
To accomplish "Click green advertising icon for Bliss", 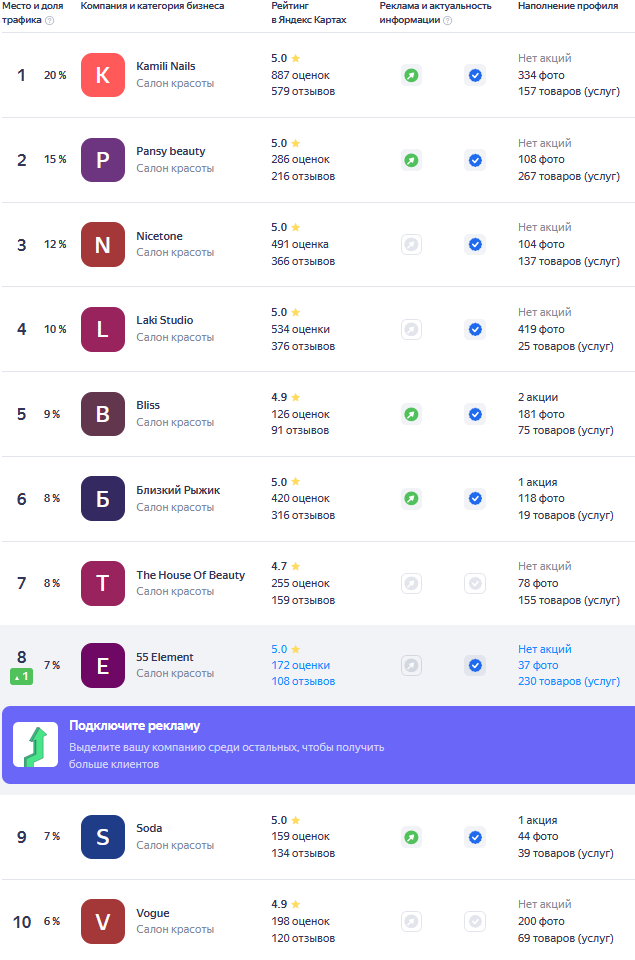I will coord(411,414).
